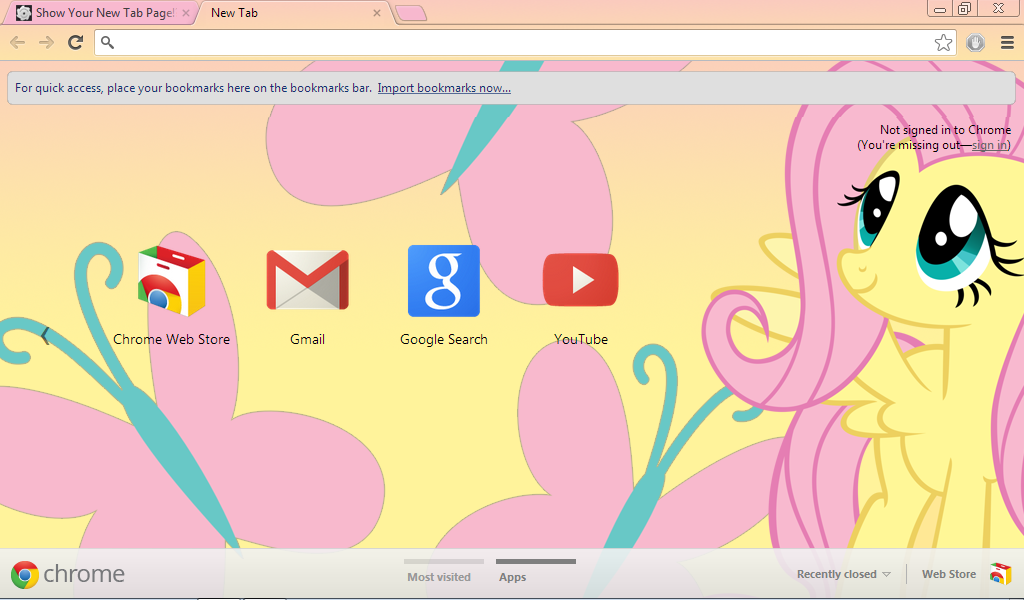
Task: Click Import bookmarks now link
Action: (x=444, y=88)
